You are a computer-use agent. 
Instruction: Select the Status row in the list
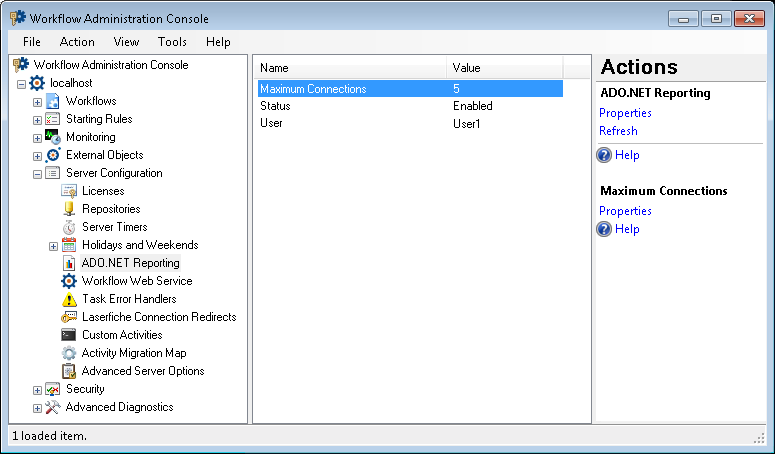[410, 106]
